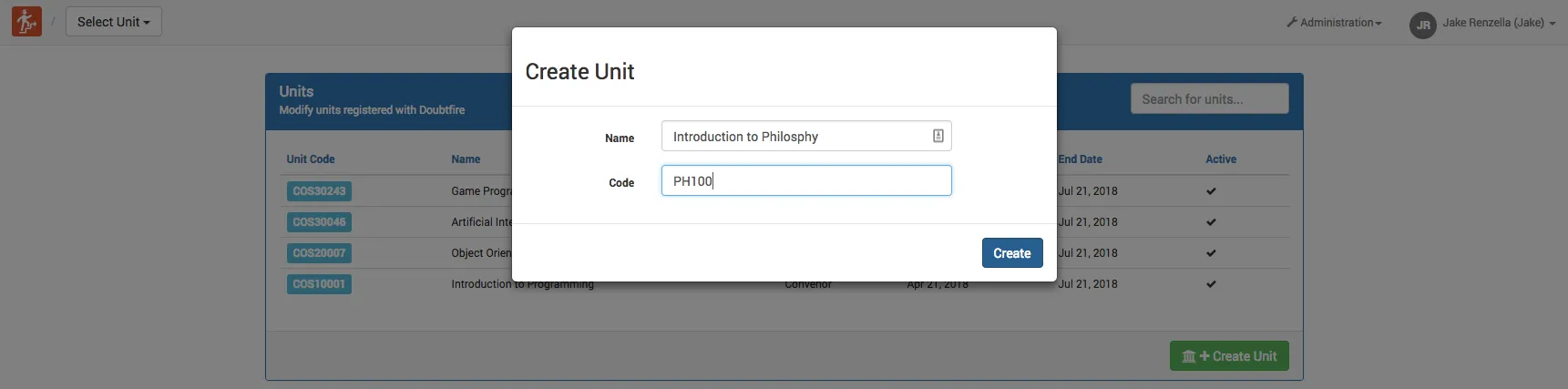This screenshot has width=1568, height=389.
Task: Sort by Unit Code column header
Action: [311, 159]
